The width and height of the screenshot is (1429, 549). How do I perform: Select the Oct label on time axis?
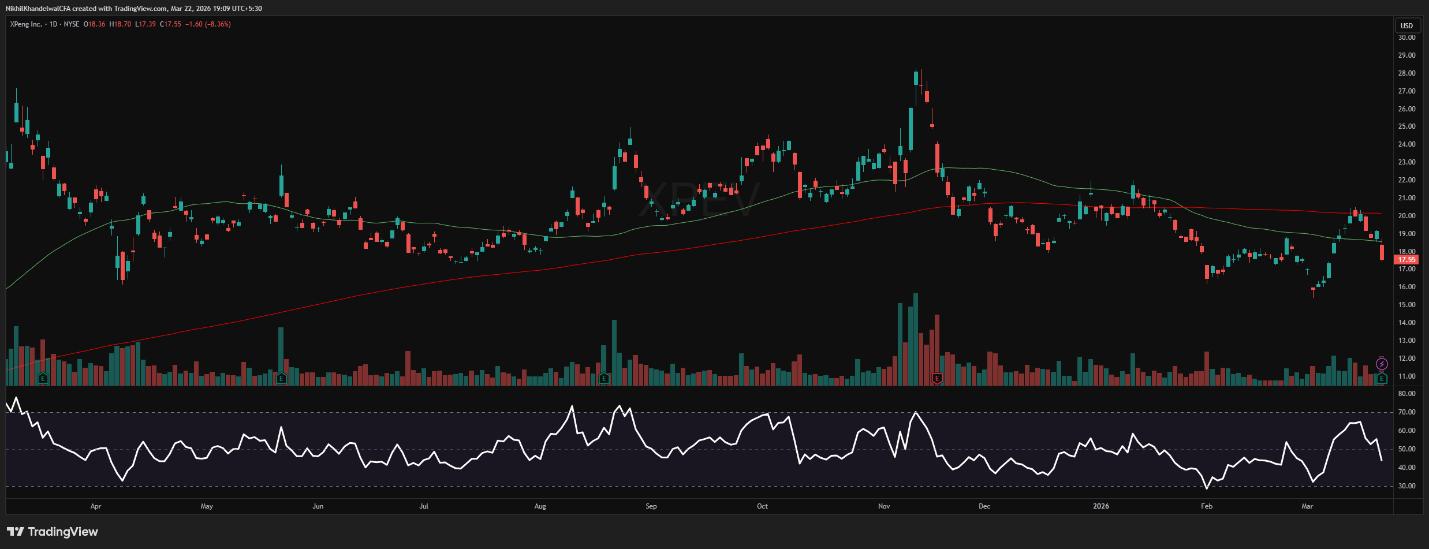pyautogui.click(x=762, y=506)
